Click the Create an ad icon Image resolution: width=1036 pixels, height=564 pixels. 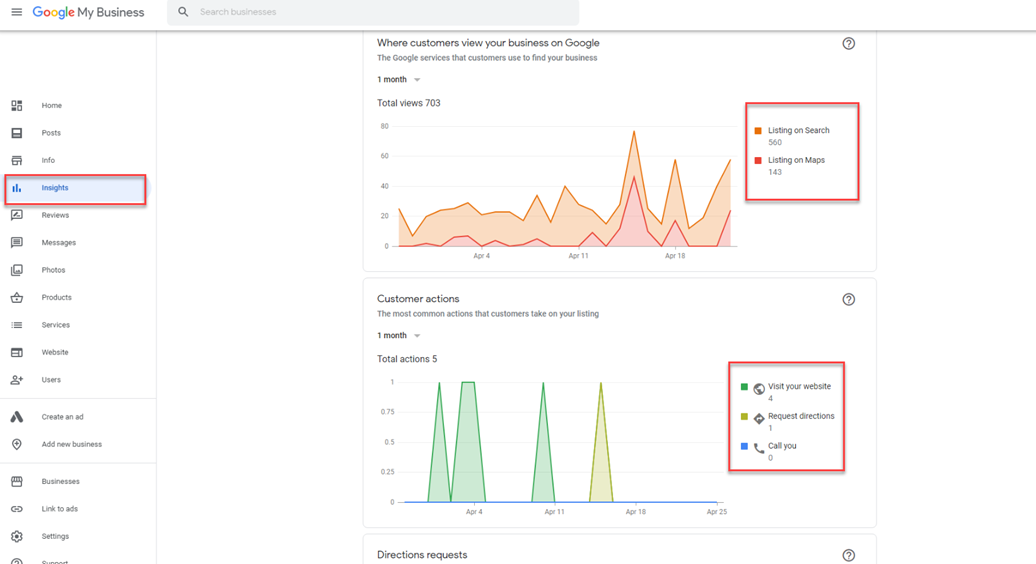click(x=17, y=417)
